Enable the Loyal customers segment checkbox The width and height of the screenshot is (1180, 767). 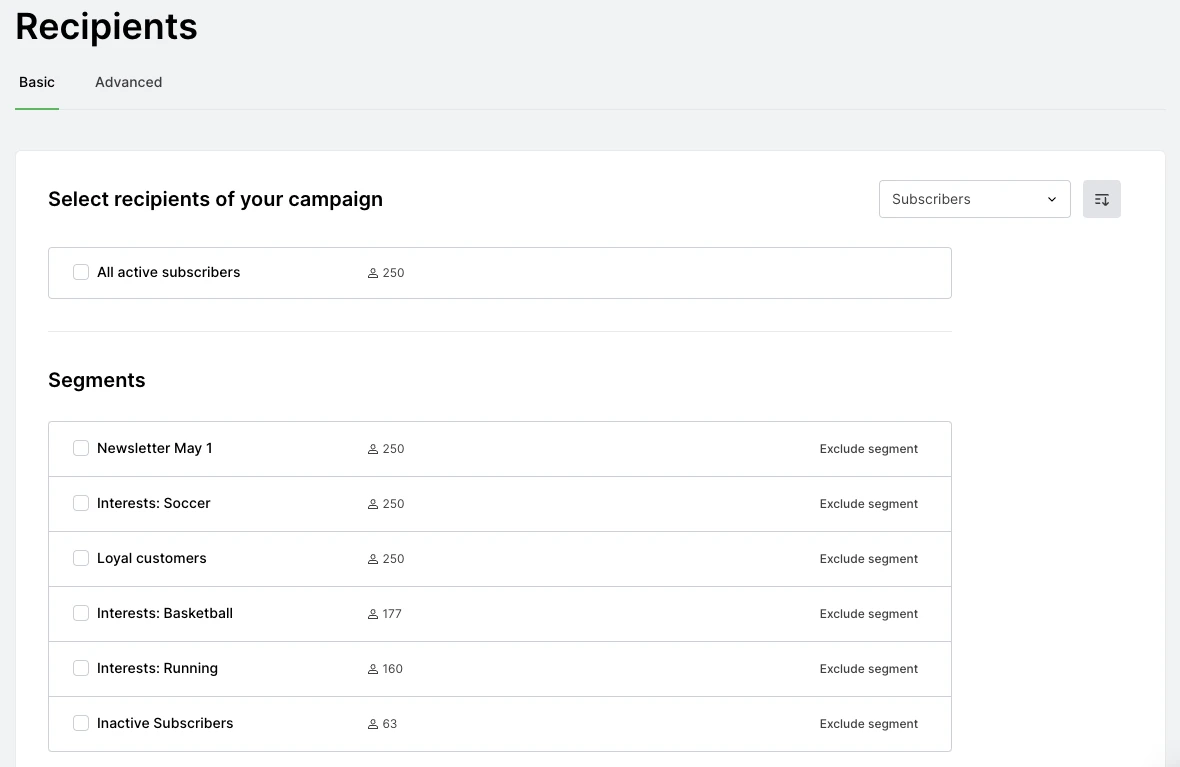81,558
